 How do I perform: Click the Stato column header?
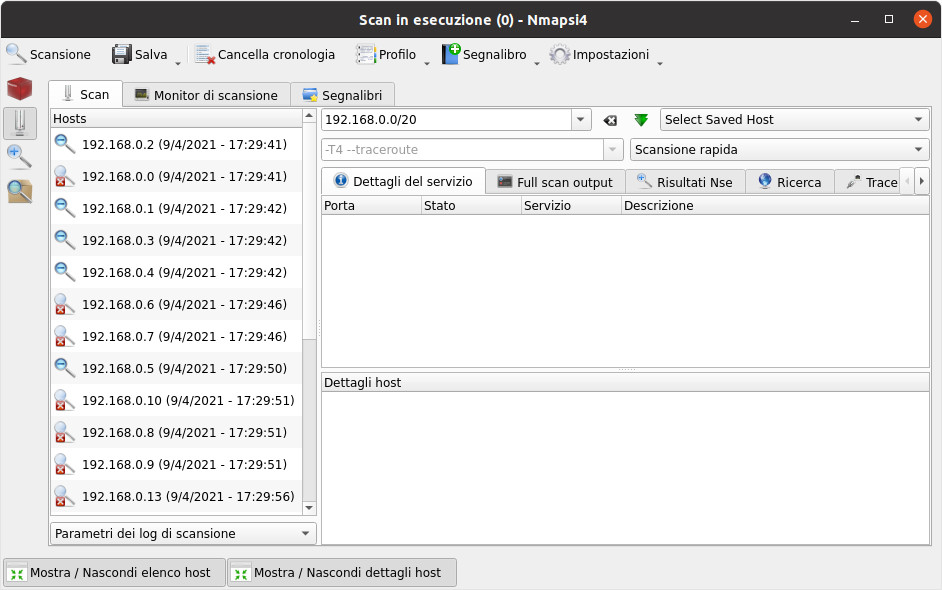pyautogui.click(x=472, y=205)
